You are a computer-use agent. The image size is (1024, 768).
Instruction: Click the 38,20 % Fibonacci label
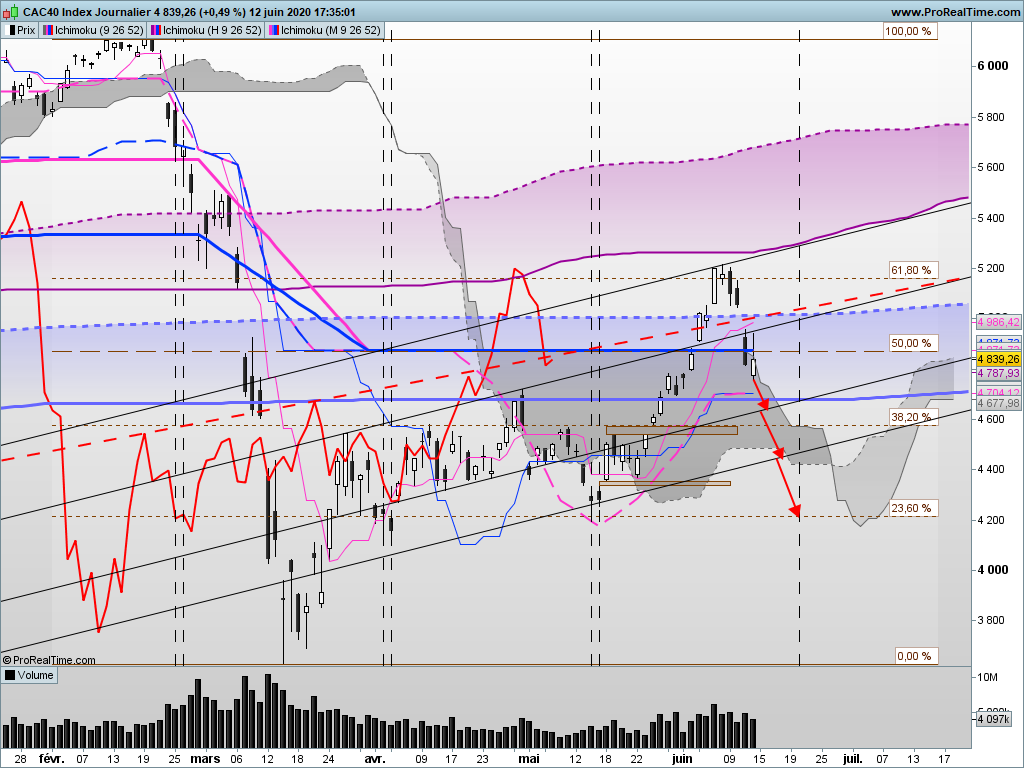click(911, 417)
